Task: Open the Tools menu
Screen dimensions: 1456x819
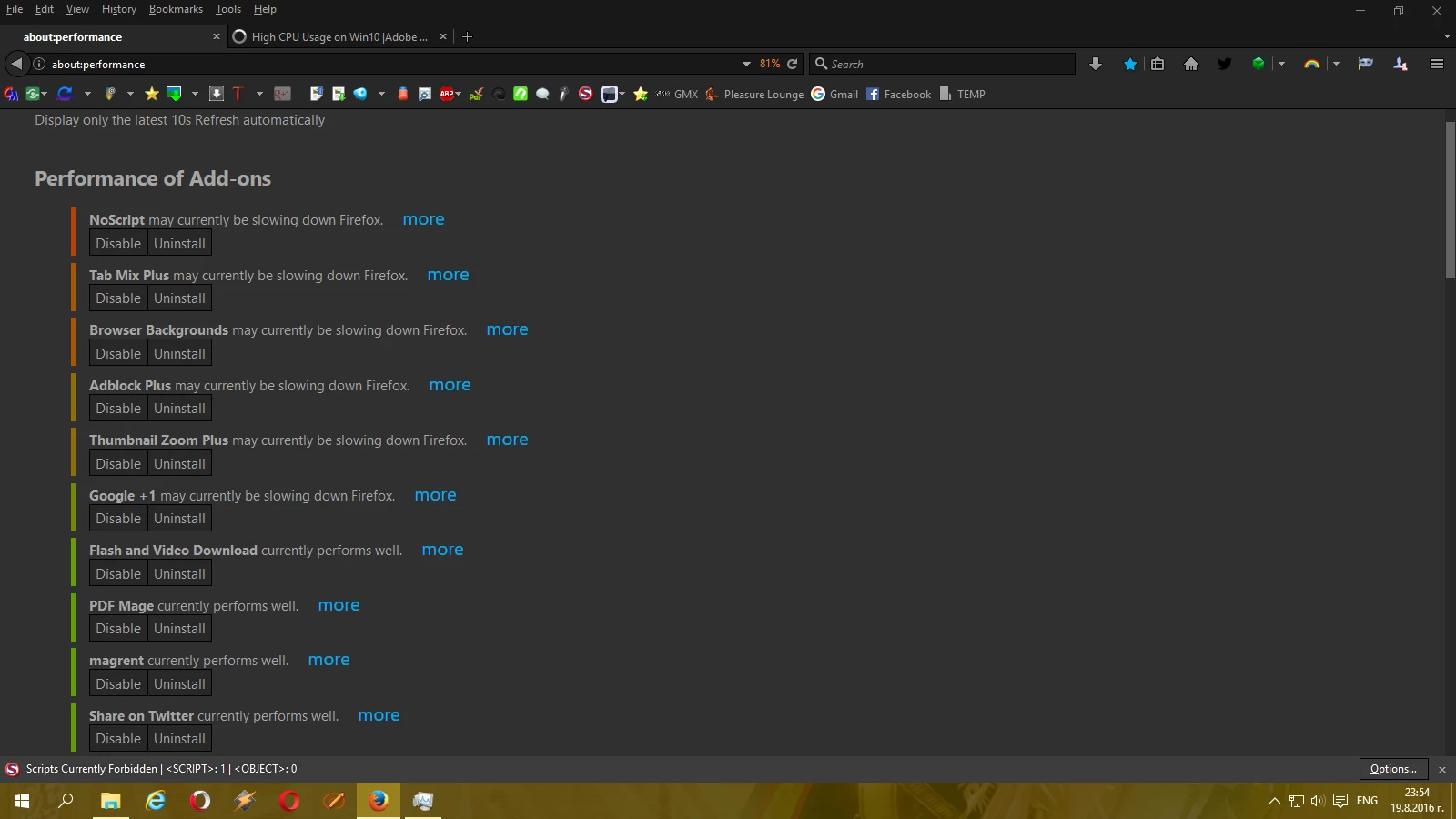Action: point(228,9)
